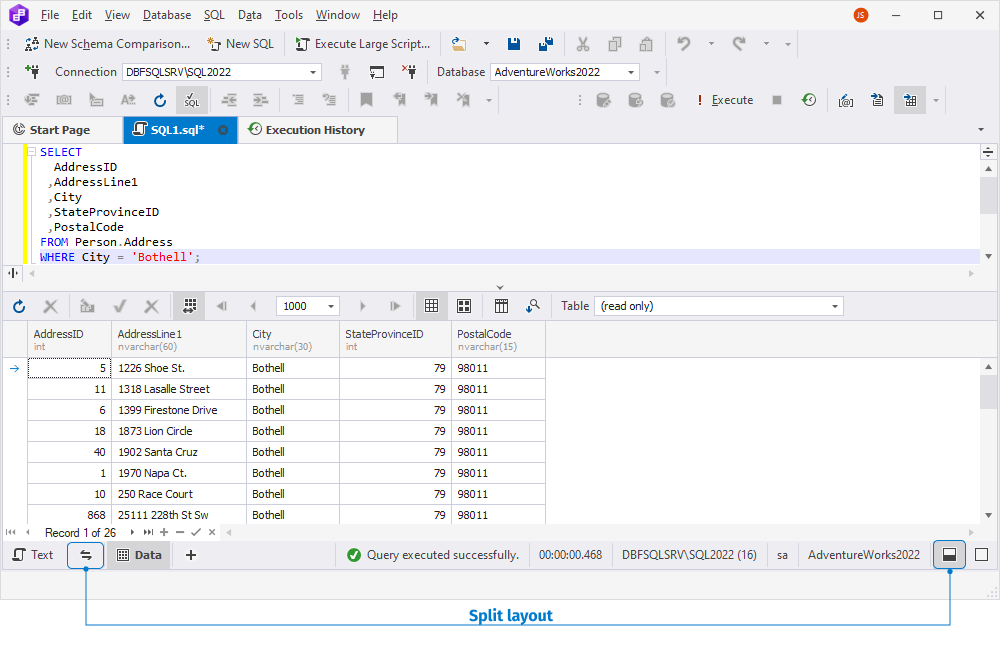The image size is (1000, 647).
Task: Expand the open file dropdown arrow
Action: point(486,44)
